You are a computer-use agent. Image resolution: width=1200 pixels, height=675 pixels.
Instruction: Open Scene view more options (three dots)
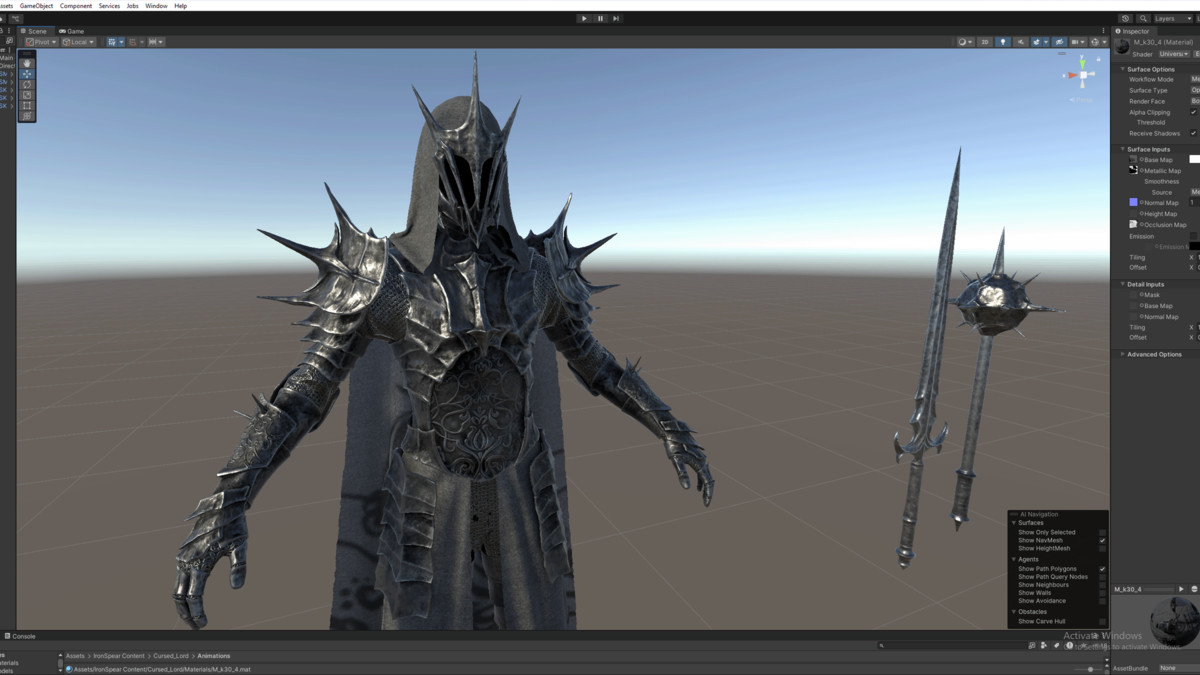[x=1103, y=31]
